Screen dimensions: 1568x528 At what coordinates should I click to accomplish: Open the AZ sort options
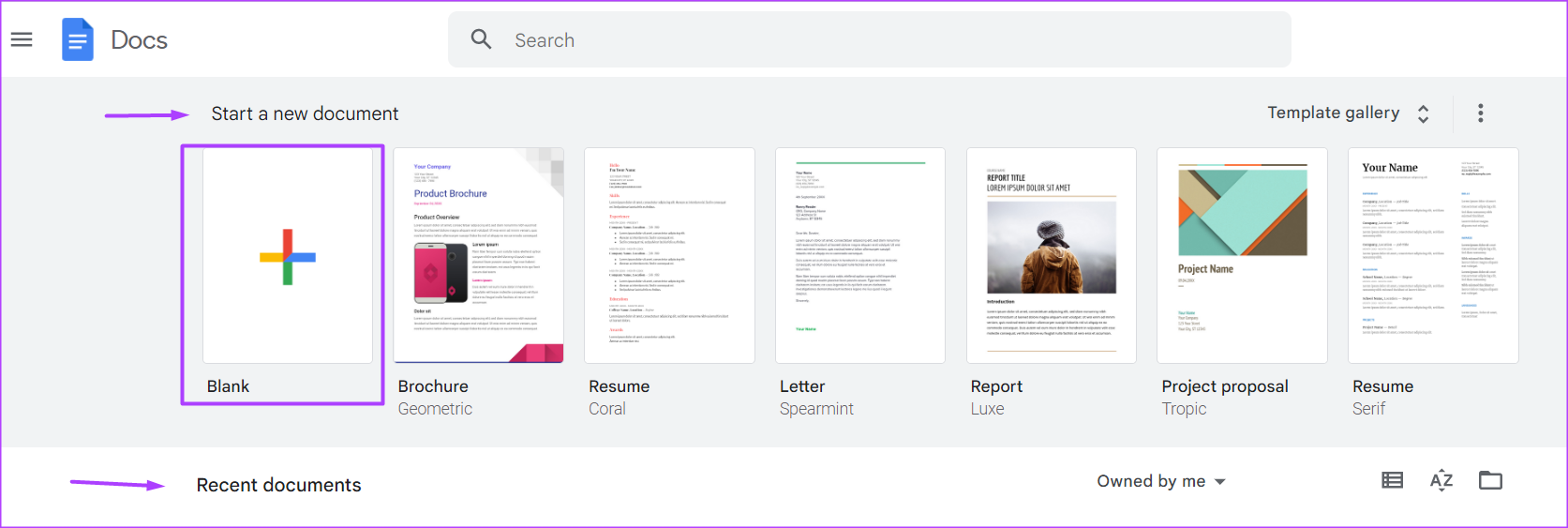pyautogui.click(x=1441, y=481)
